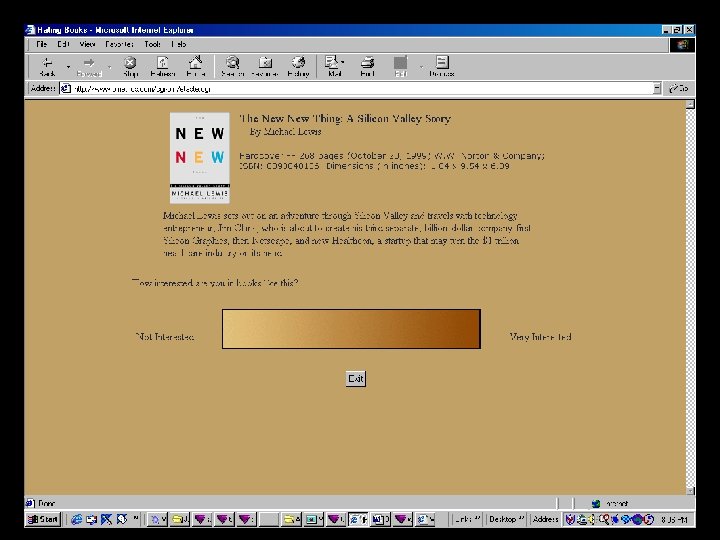Expand the Address bar dropdown arrow

[657, 89]
